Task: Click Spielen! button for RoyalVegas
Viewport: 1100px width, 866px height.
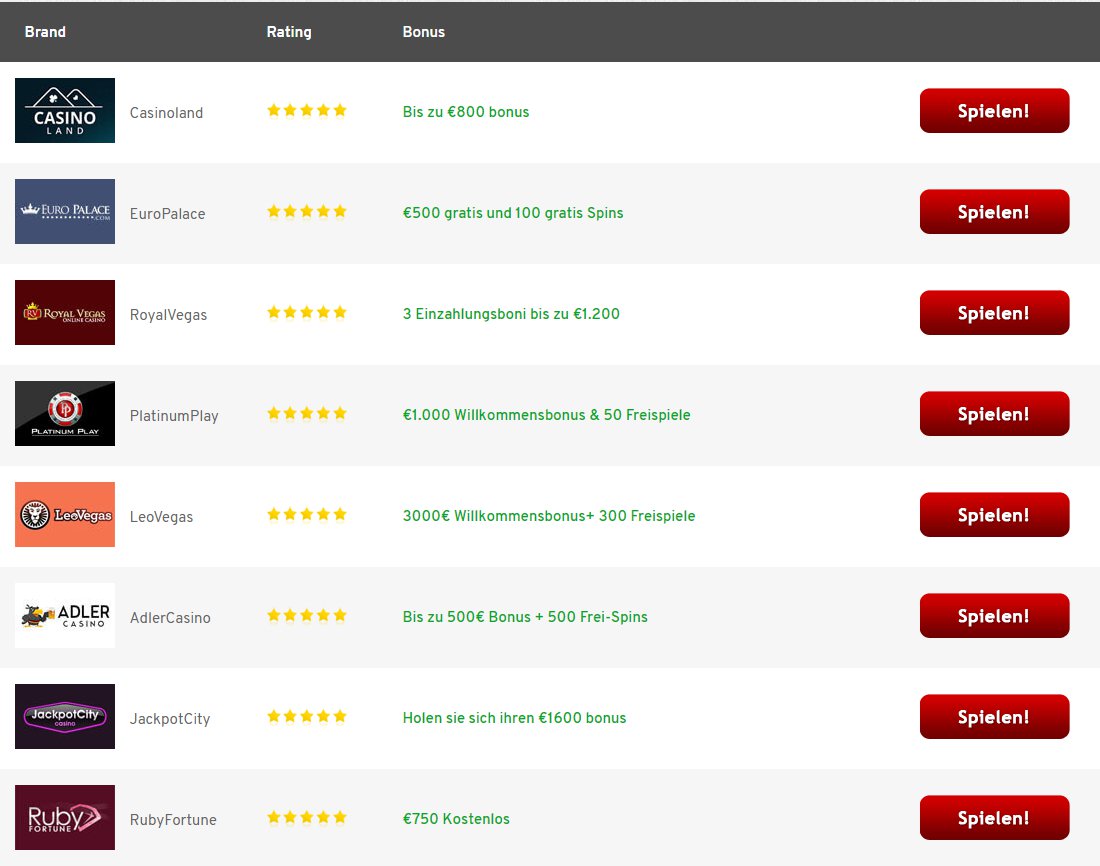Action: (x=994, y=313)
